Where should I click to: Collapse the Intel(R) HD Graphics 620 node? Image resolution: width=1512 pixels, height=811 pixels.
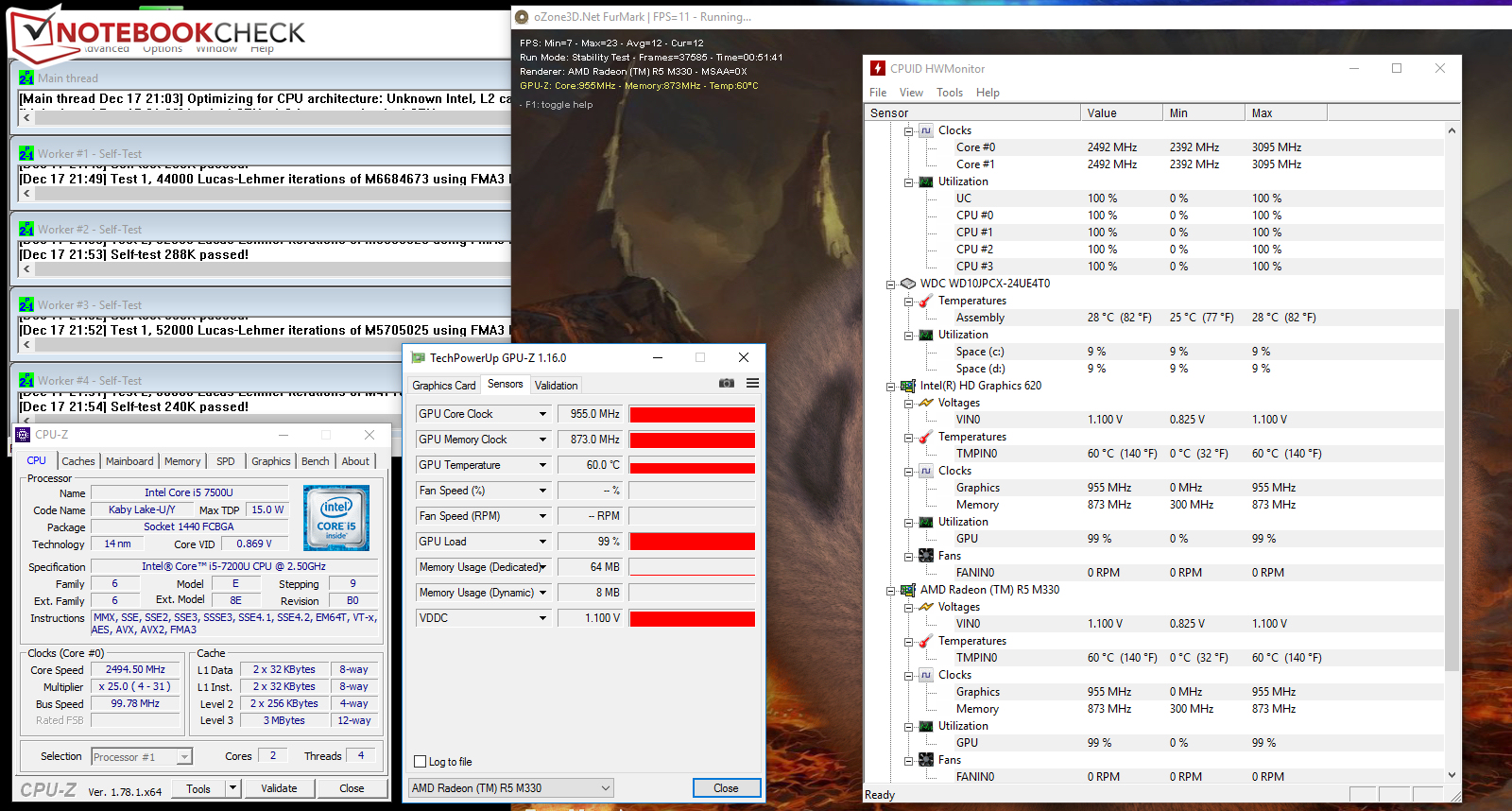click(x=890, y=386)
